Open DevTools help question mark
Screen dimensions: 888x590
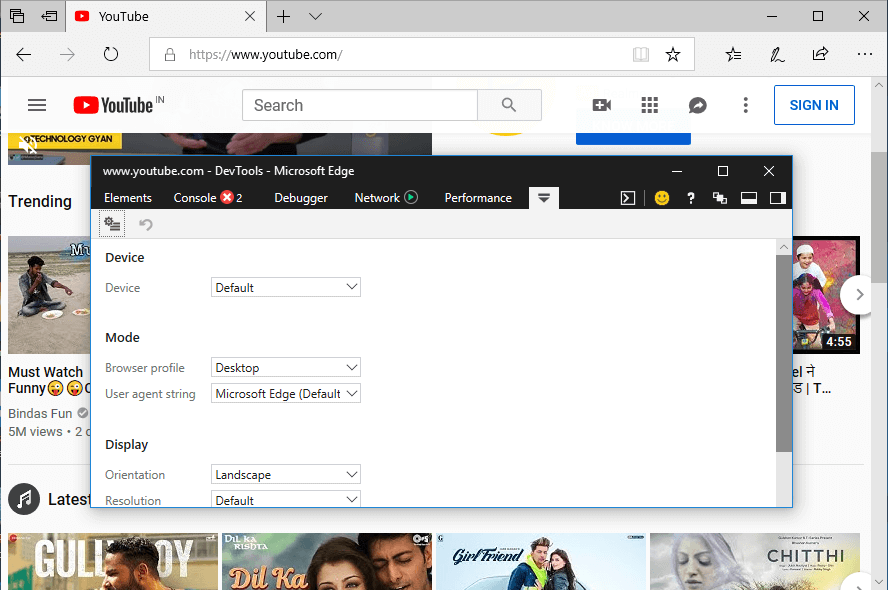[x=690, y=198]
